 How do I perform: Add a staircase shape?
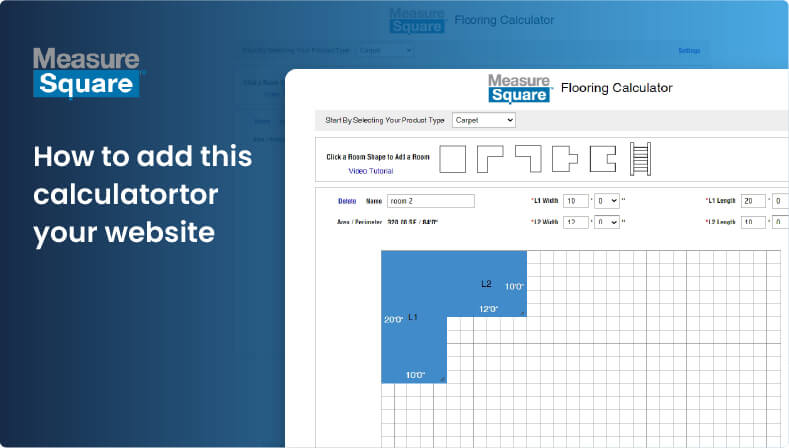pos(639,159)
